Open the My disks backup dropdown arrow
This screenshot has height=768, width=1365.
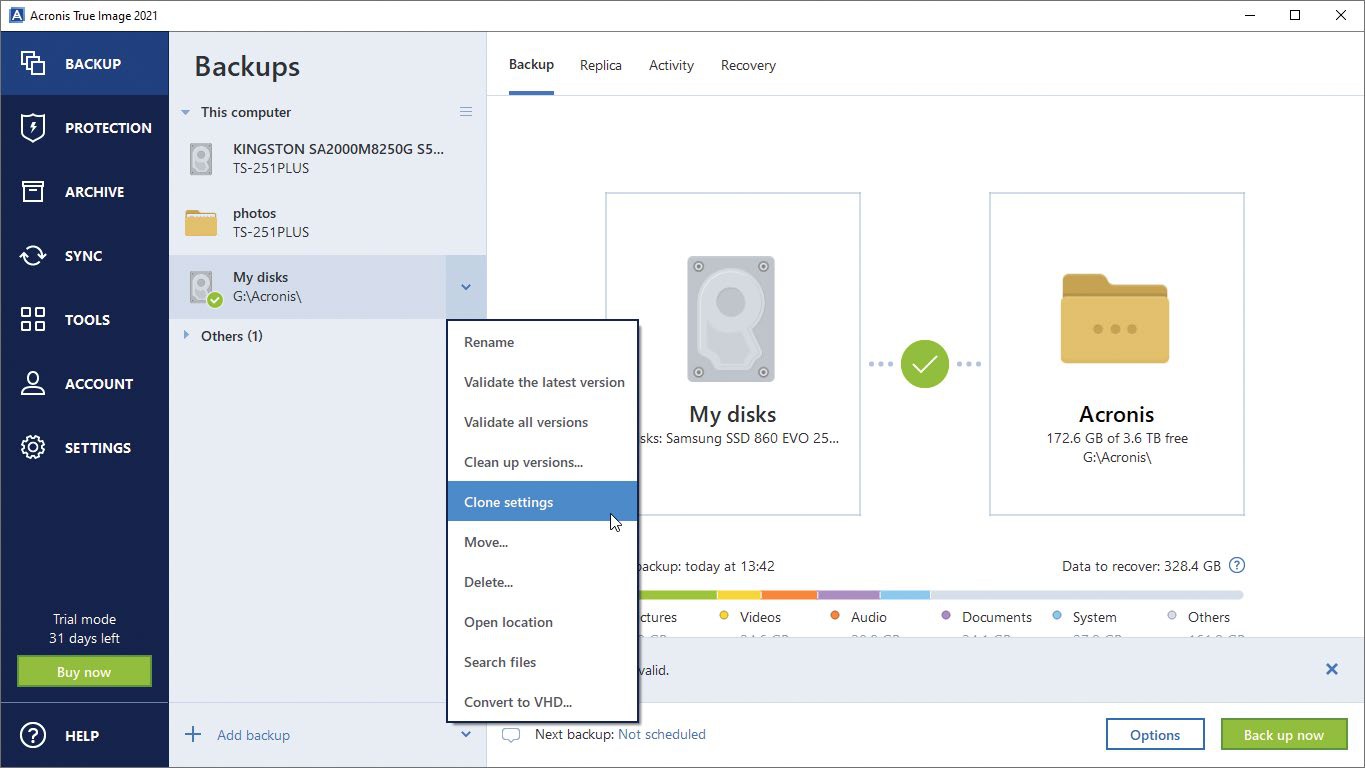pos(466,287)
